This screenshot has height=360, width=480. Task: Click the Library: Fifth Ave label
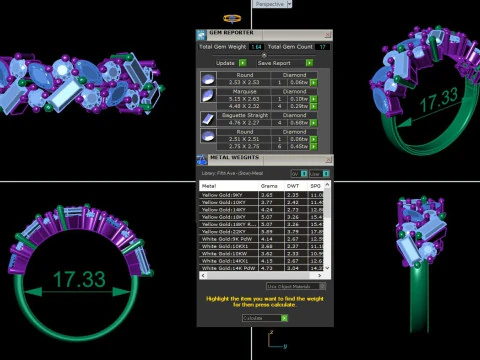tap(232, 173)
